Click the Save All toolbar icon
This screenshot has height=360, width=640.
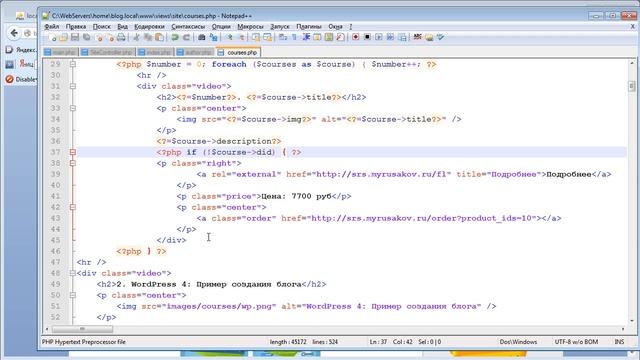click(x=87, y=38)
